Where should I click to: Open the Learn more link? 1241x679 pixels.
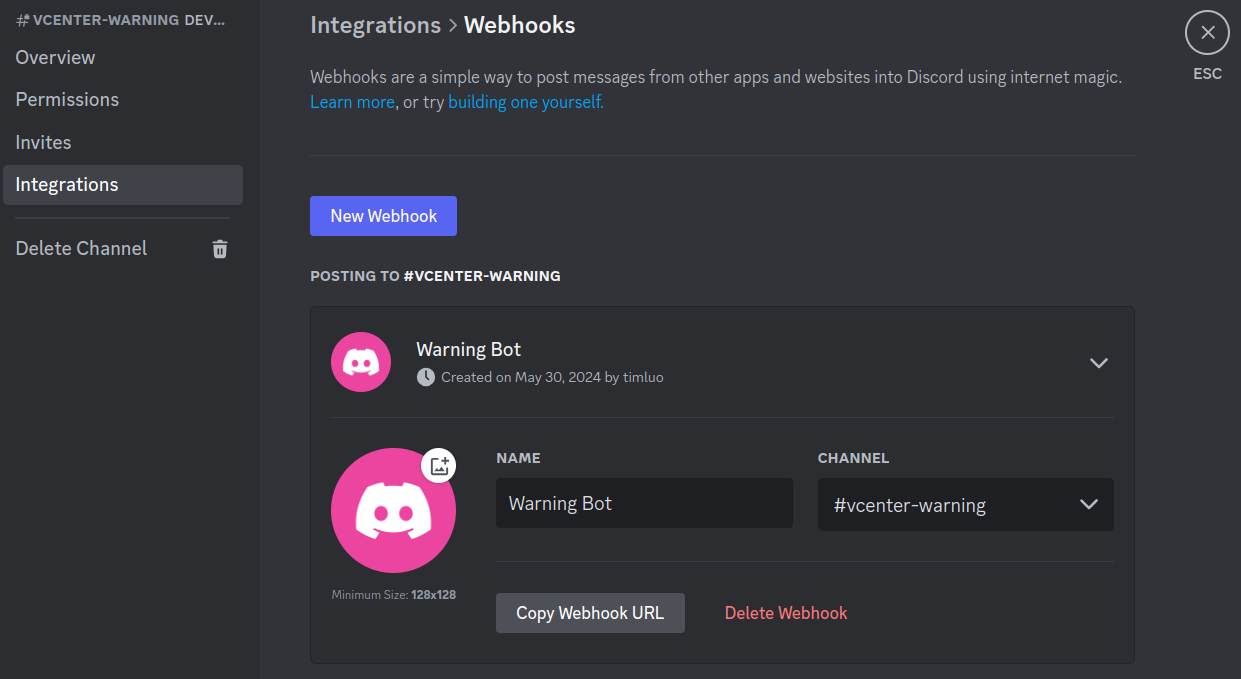click(x=352, y=101)
